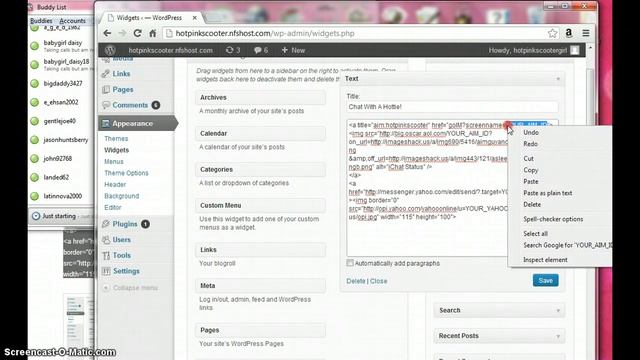Viewport: 640px width, 360px height.
Task: Open Just starting status dropdown in Buddy List
Action: click(x=60, y=216)
